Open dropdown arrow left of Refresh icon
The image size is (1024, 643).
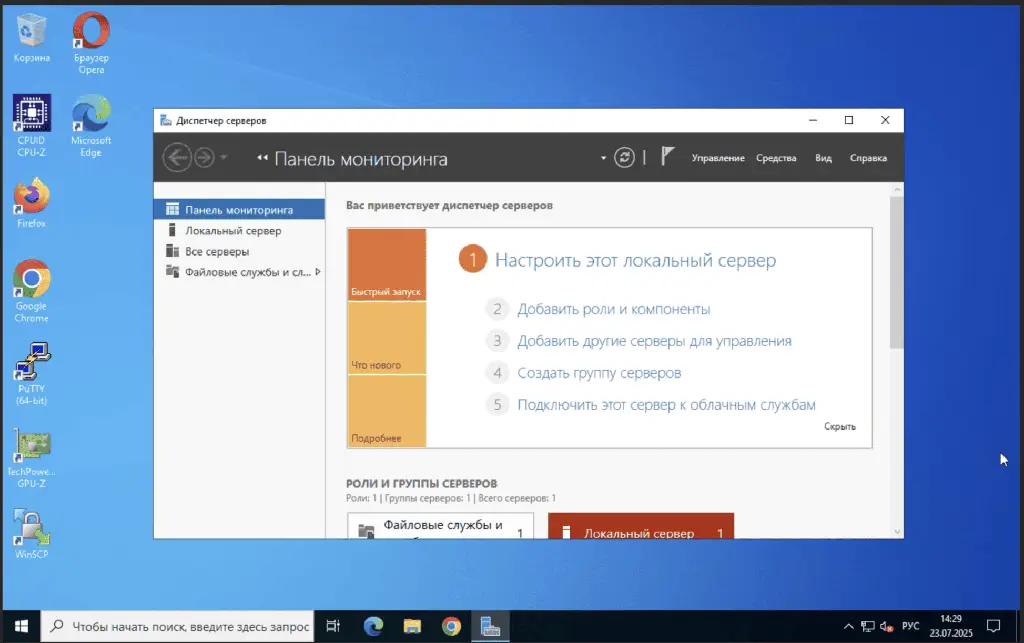point(603,158)
